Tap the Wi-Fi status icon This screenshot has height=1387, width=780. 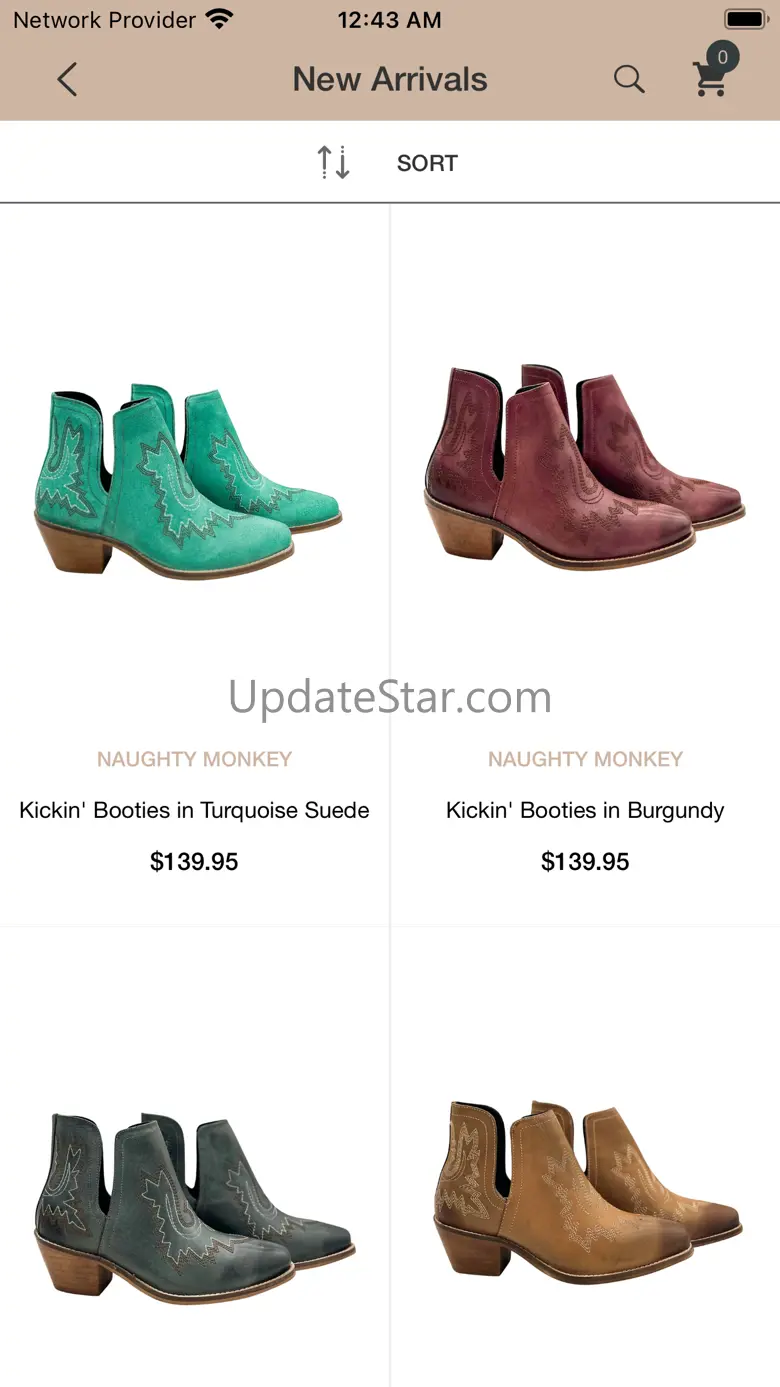pos(218,19)
